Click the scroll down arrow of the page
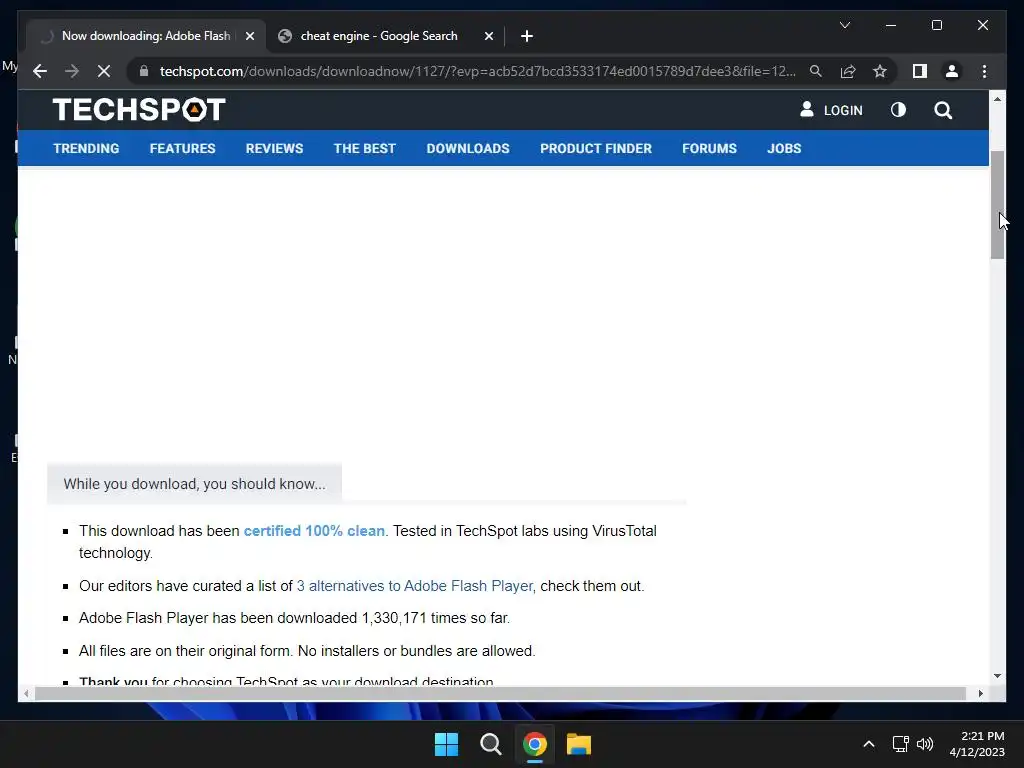The image size is (1024, 768). [997, 676]
